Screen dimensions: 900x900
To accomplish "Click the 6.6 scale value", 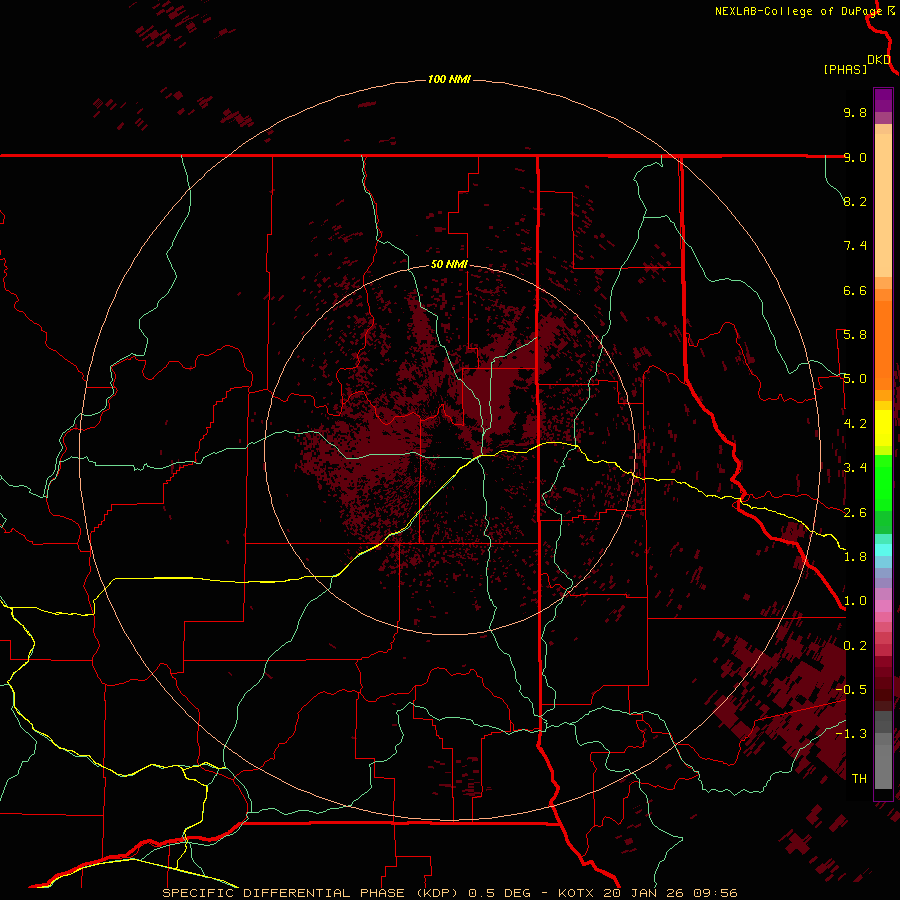I will click(x=855, y=290).
